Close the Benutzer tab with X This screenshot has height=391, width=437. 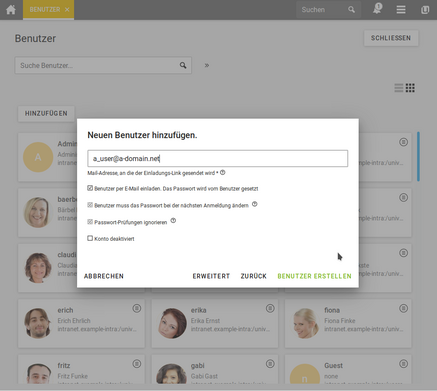[x=67, y=10]
